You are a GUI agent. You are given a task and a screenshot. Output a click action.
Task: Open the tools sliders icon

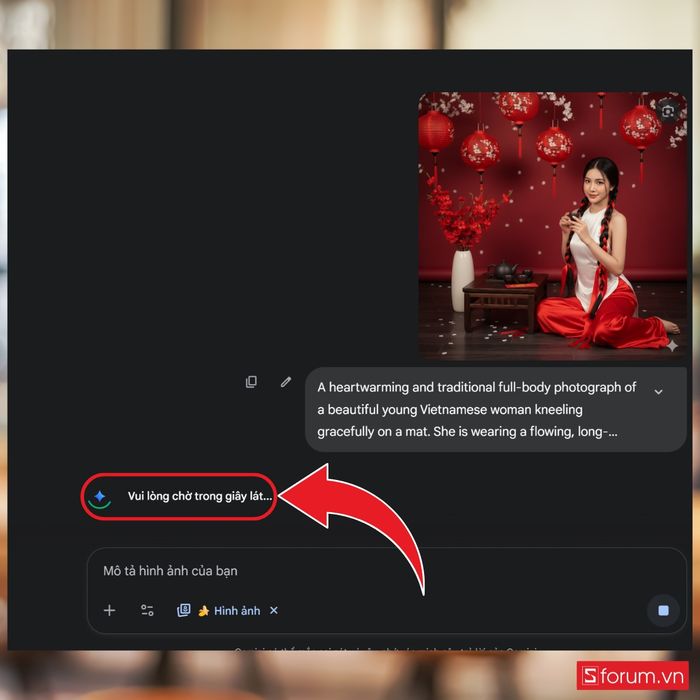tap(147, 610)
